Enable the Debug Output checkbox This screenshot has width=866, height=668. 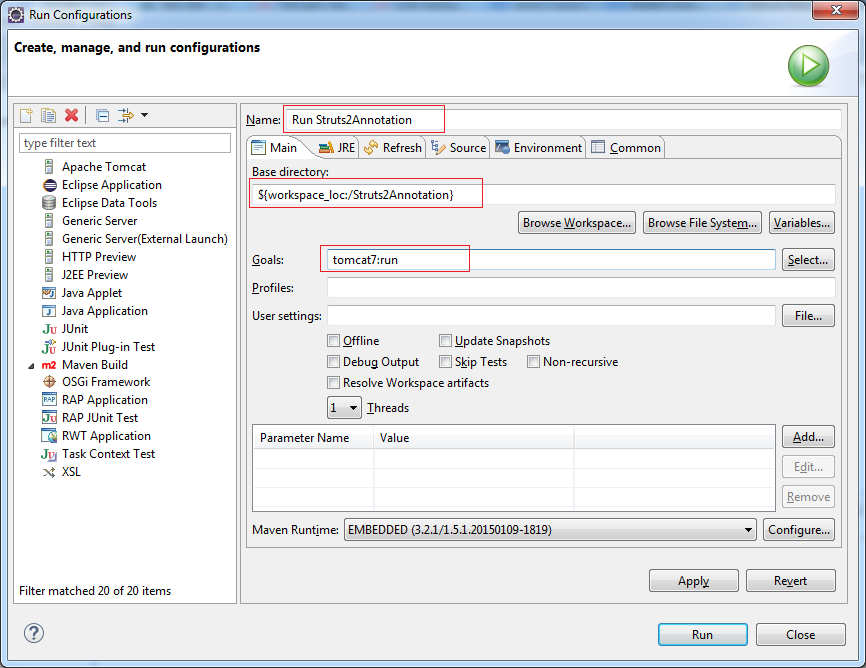click(333, 361)
